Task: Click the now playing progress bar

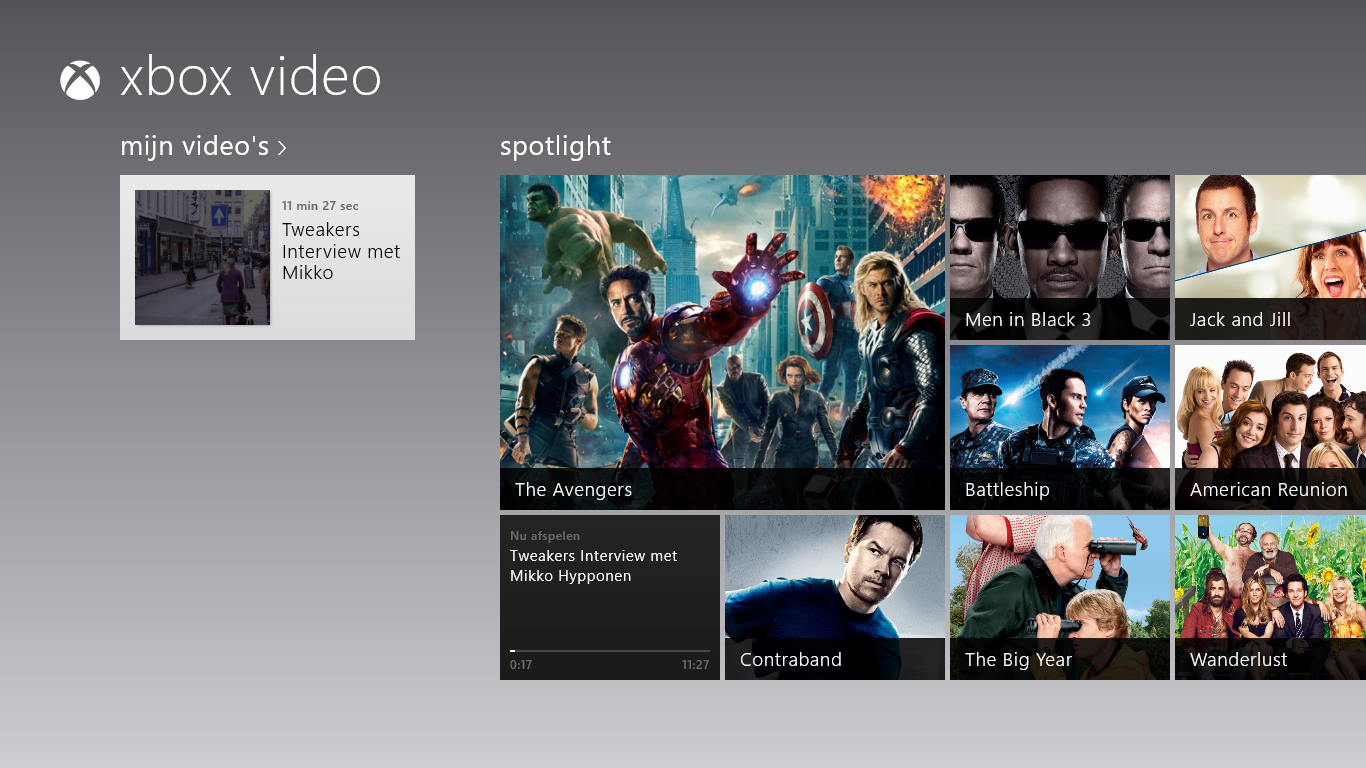Action: [x=610, y=651]
